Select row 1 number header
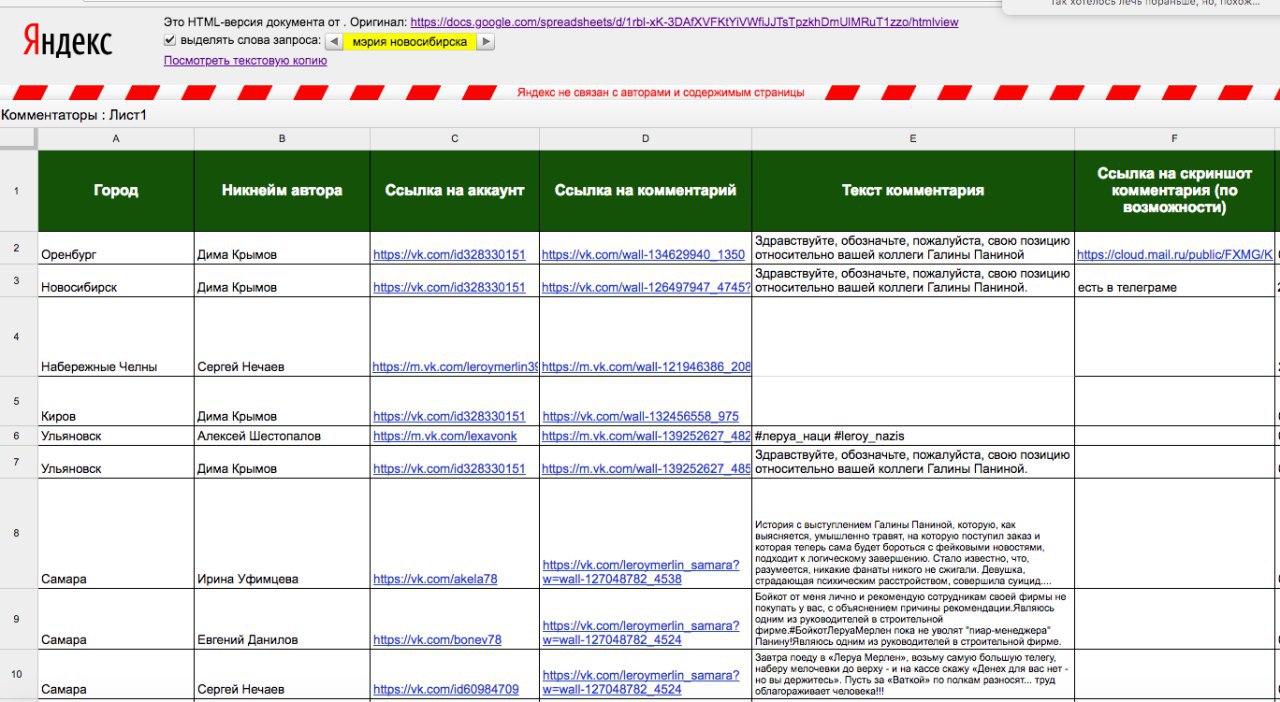This screenshot has height=702, width=1280. coord(18,190)
